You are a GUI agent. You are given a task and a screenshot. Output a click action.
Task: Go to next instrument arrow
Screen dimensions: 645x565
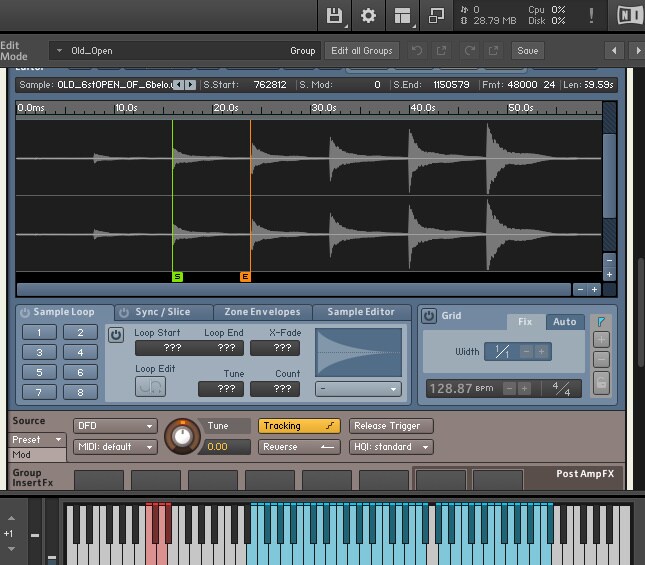(x=637, y=51)
